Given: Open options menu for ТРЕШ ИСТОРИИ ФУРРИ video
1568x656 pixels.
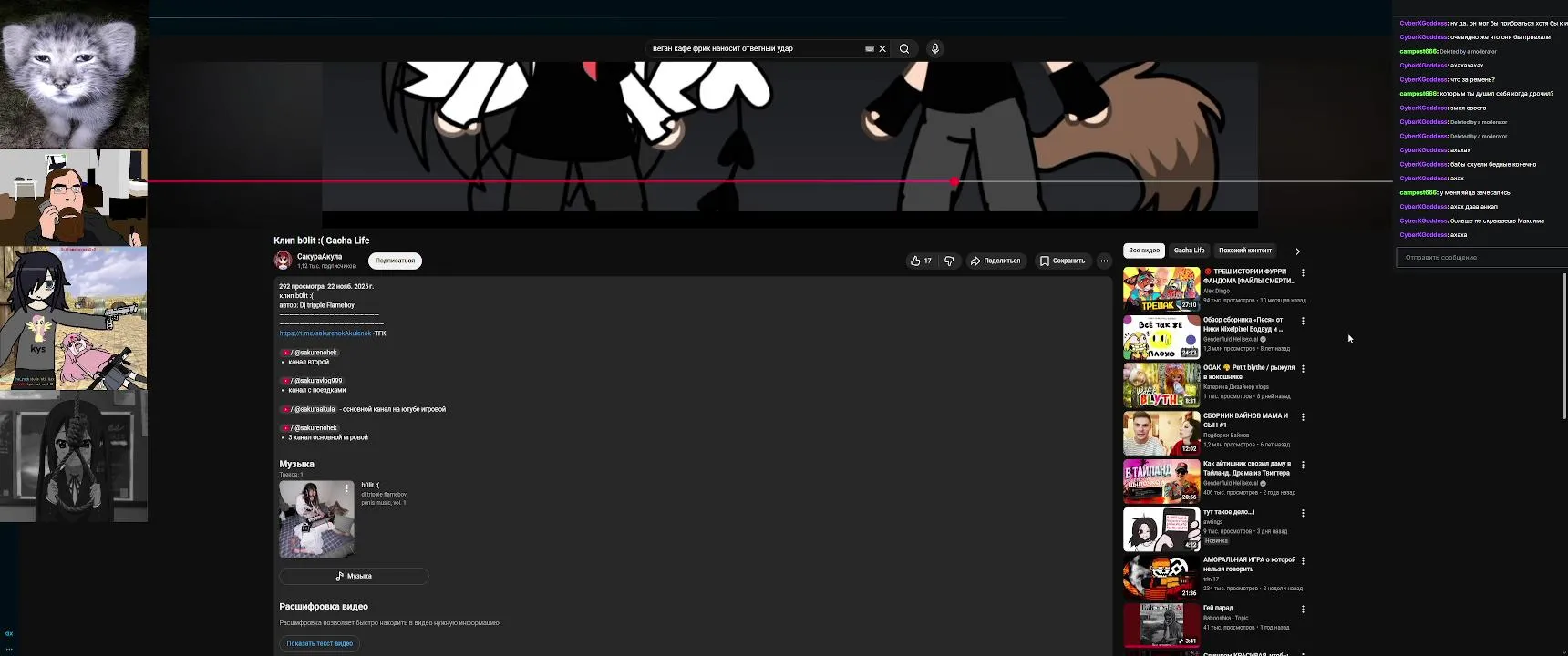Looking at the screenshot, I should (x=1303, y=272).
